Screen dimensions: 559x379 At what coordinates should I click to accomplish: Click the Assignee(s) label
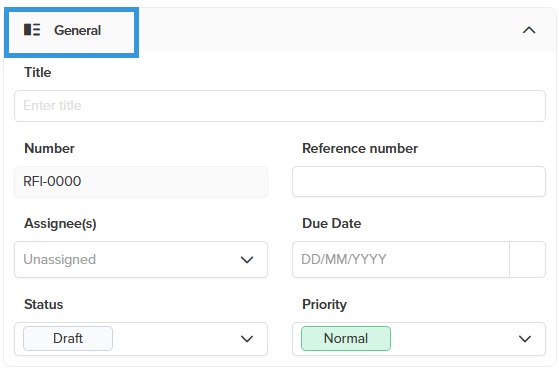click(x=60, y=224)
